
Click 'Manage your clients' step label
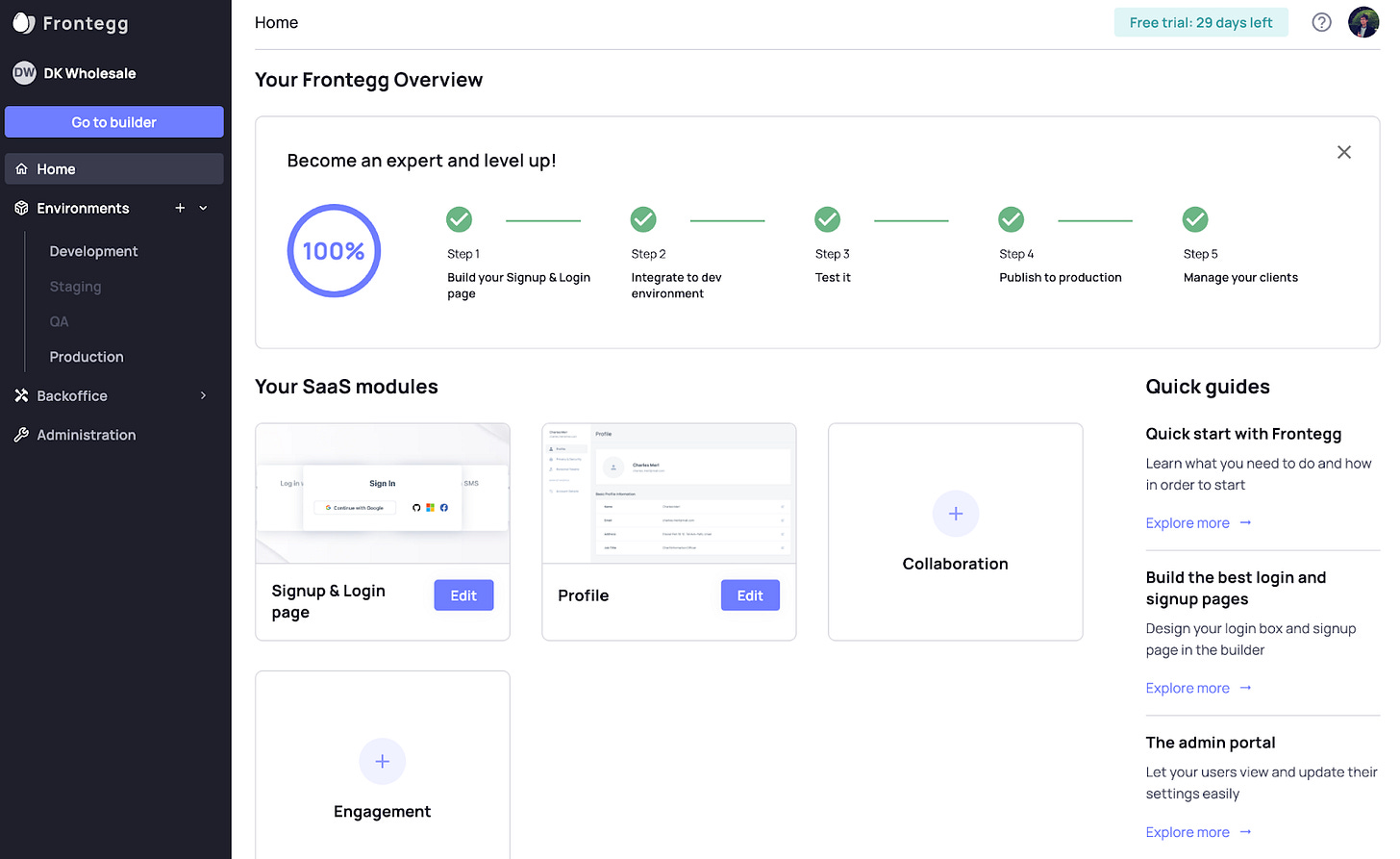pyautogui.click(x=1240, y=277)
